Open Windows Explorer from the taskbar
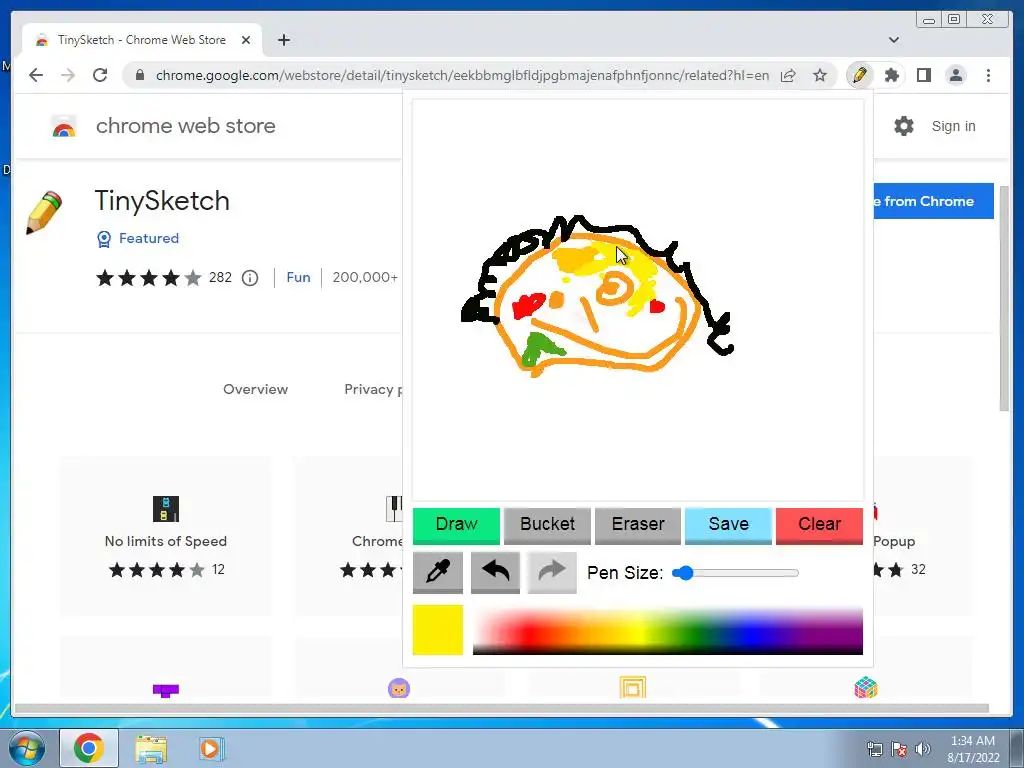The height and width of the screenshot is (768, 1024). [152, 748]
